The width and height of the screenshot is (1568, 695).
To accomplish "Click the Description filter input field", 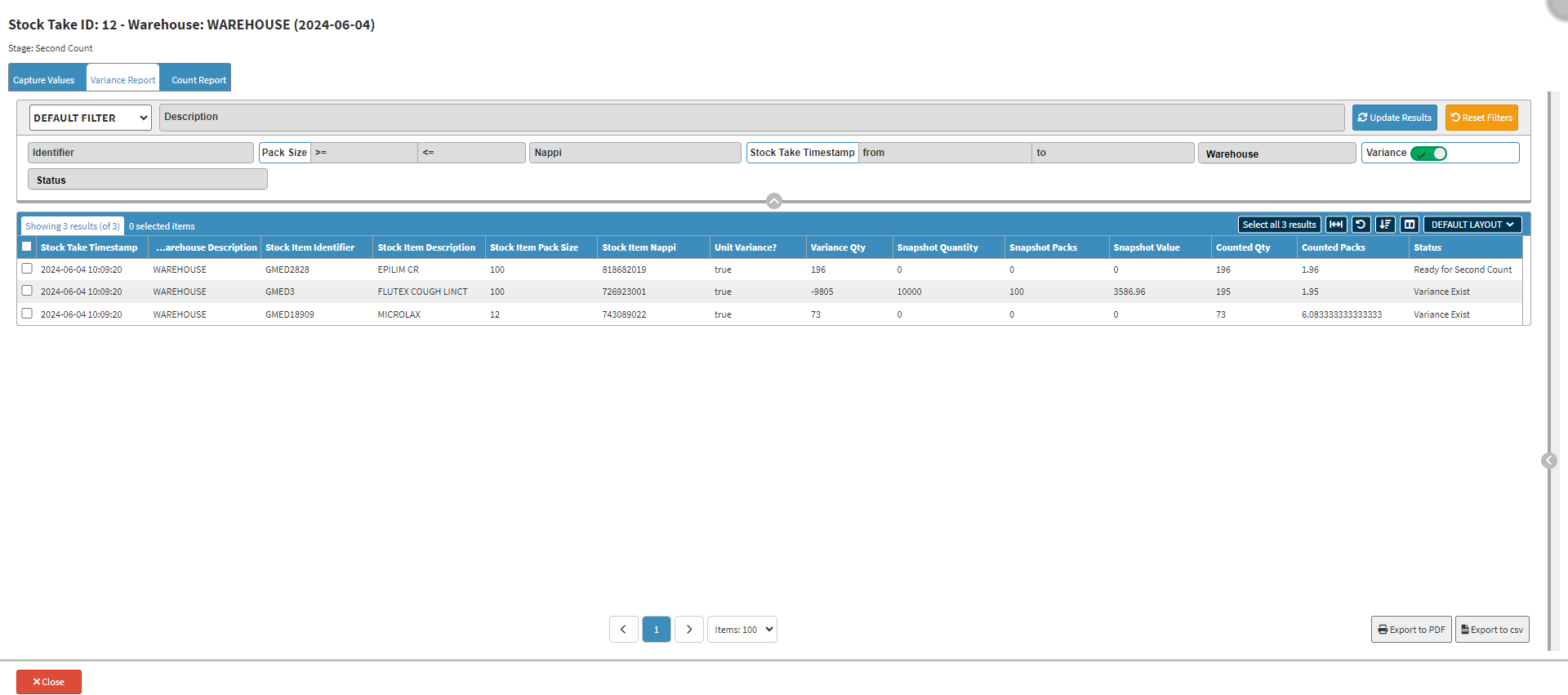I will [751, 118].
